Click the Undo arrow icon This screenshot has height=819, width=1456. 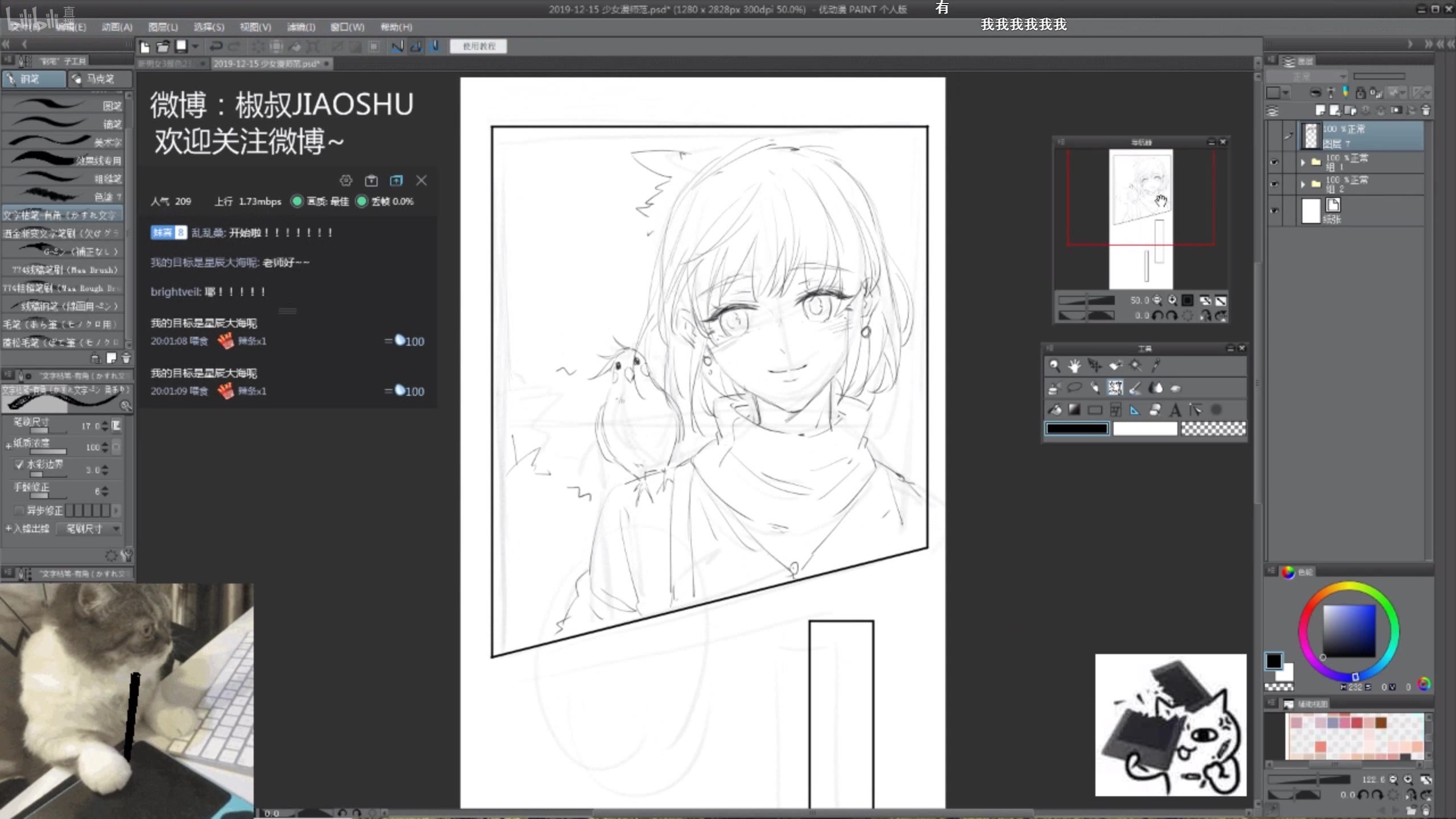216,47
